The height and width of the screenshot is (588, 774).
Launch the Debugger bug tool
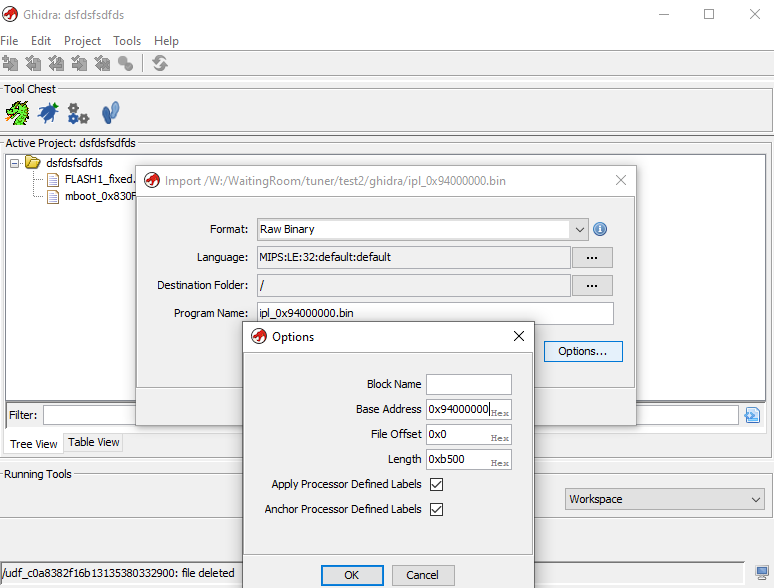click(x=48, y=113)
